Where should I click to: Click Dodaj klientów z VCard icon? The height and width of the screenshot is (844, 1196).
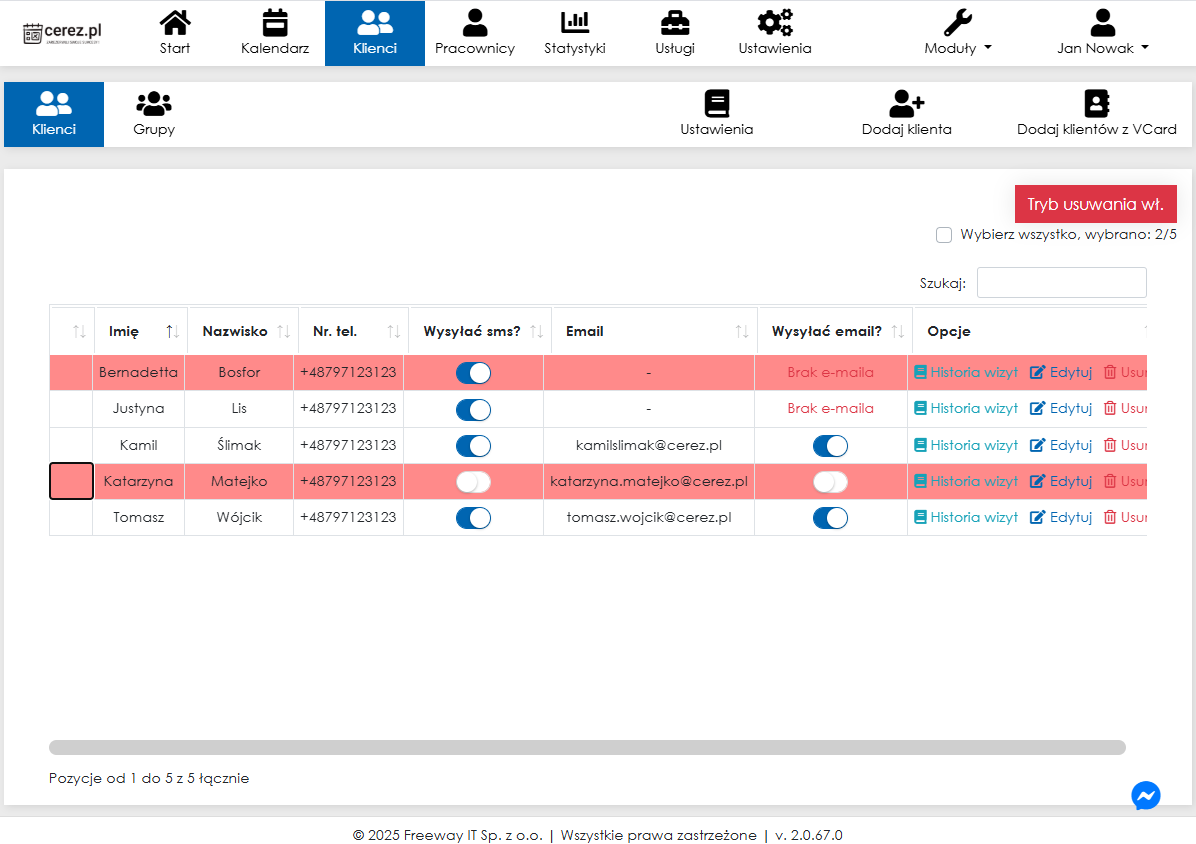(x=1097, y=104)
